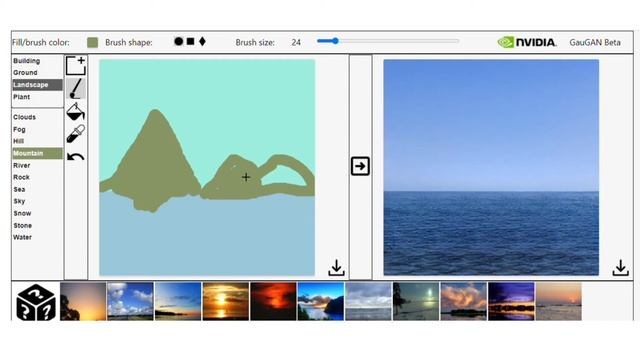
Task: Pick the purple twilight reflection thumbnail
Action: click(x=511, y=302)
